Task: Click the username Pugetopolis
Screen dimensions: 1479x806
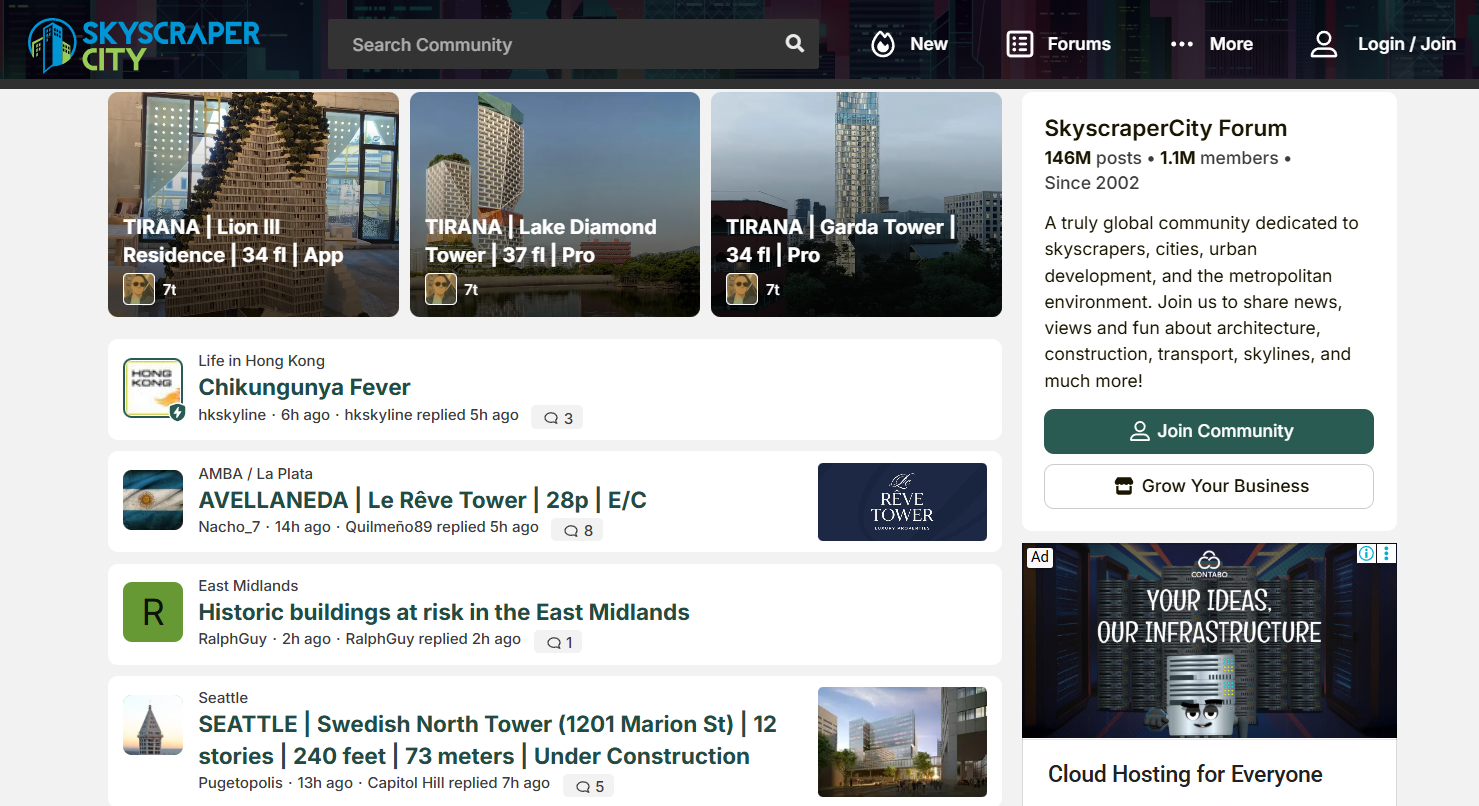Action: [x=240, y=783]
